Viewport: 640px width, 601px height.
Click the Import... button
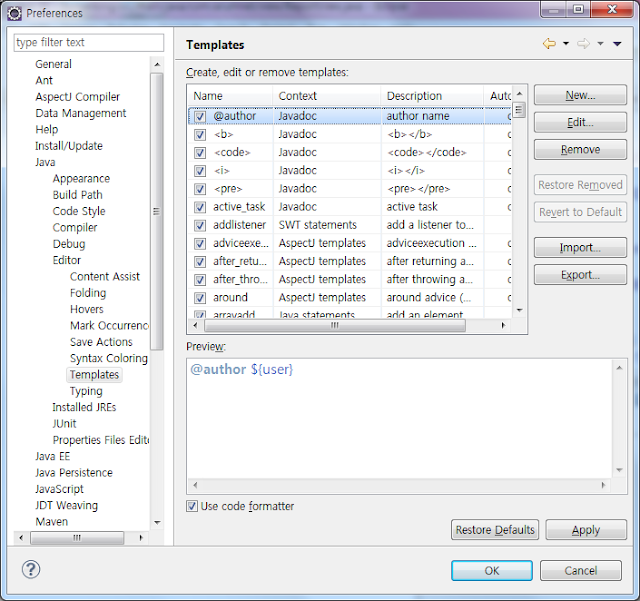[x=580, y=247]
